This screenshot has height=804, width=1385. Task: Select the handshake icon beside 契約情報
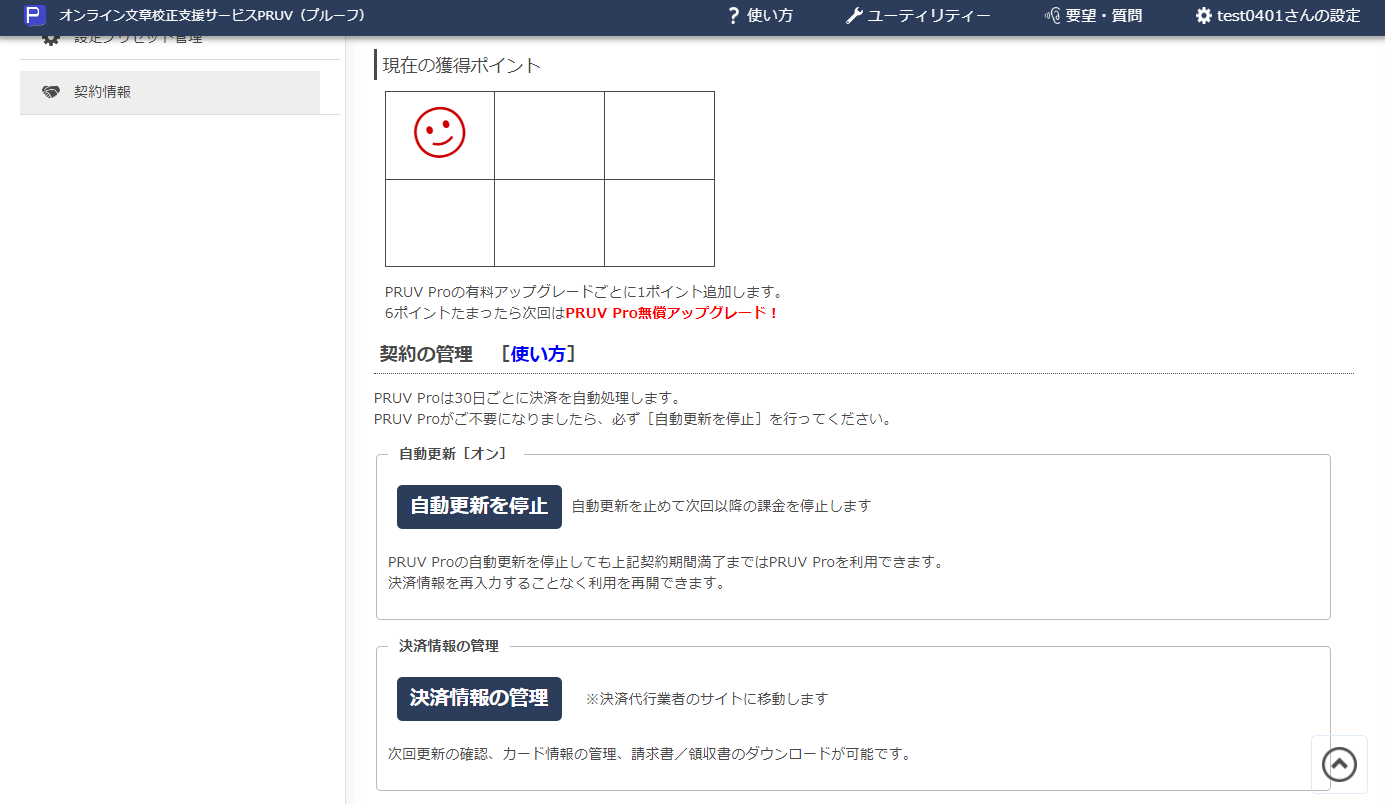pyautogui.click(x=52, y=92)
